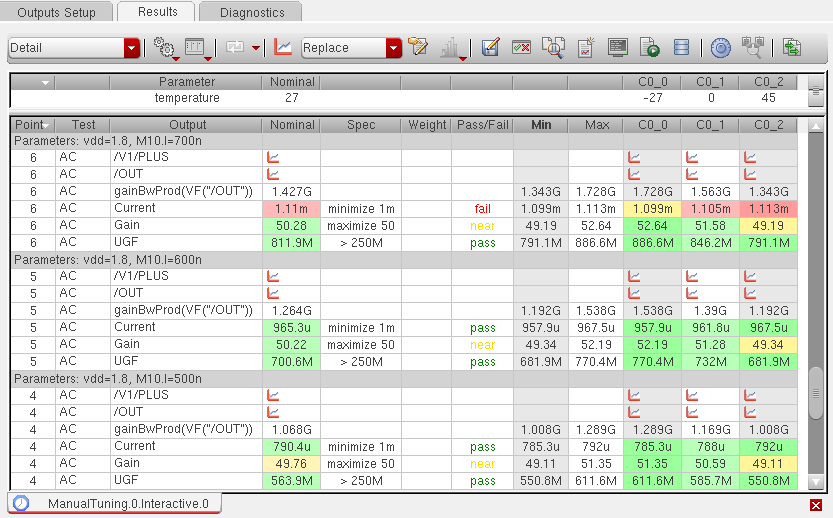Open the Detail view dropdown
The image size is (833, 518).
coord(131,48)
